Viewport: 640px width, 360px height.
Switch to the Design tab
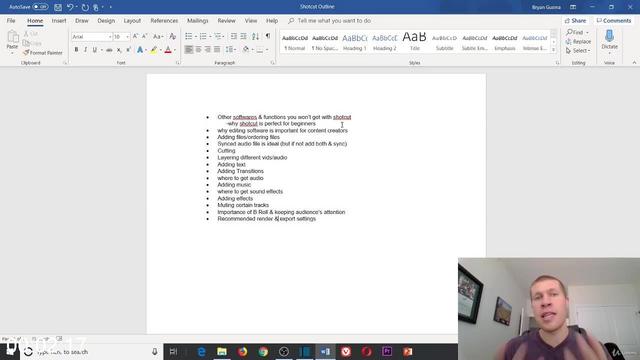pyautogui.click(x=106, y=21)
